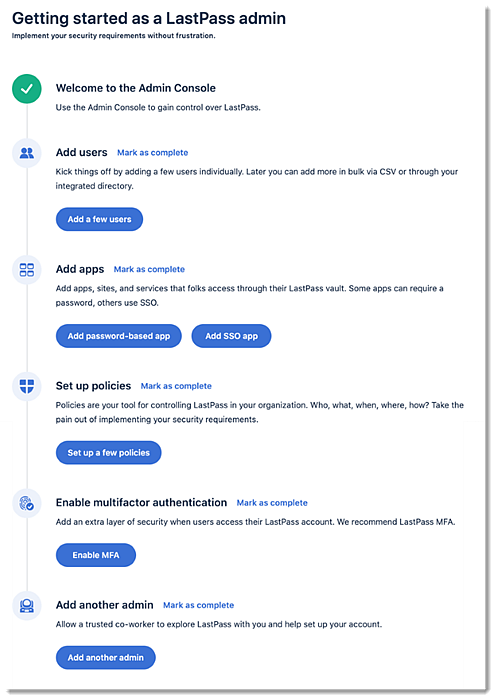497x700 pixels.
Task: Click the Add SSO app button
Action: tap(231, 336)
